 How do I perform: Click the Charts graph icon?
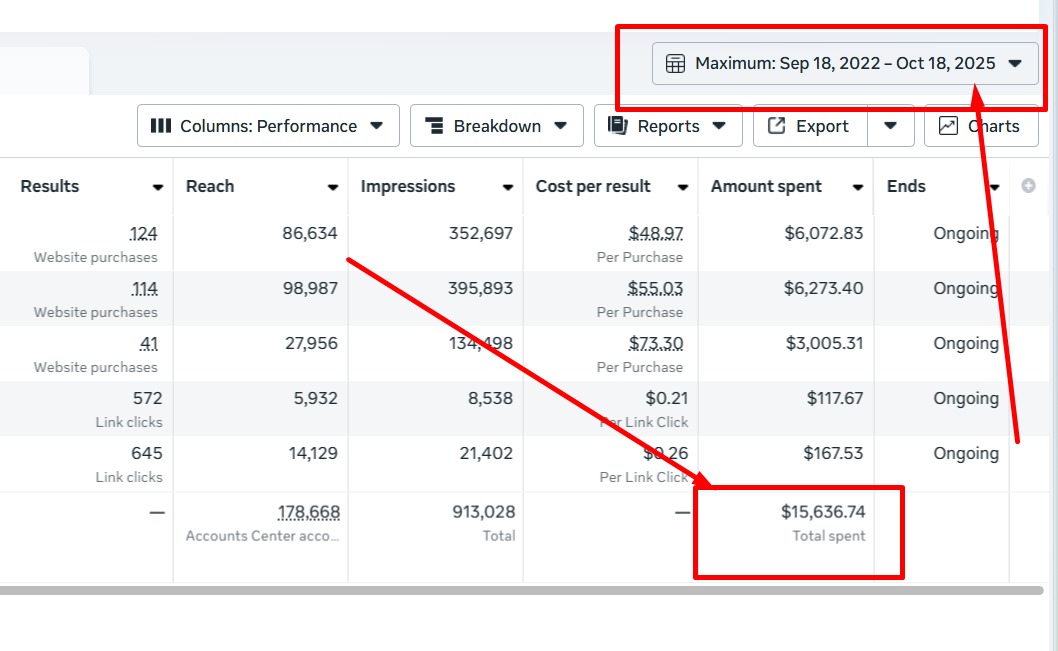tap(948, 126)
